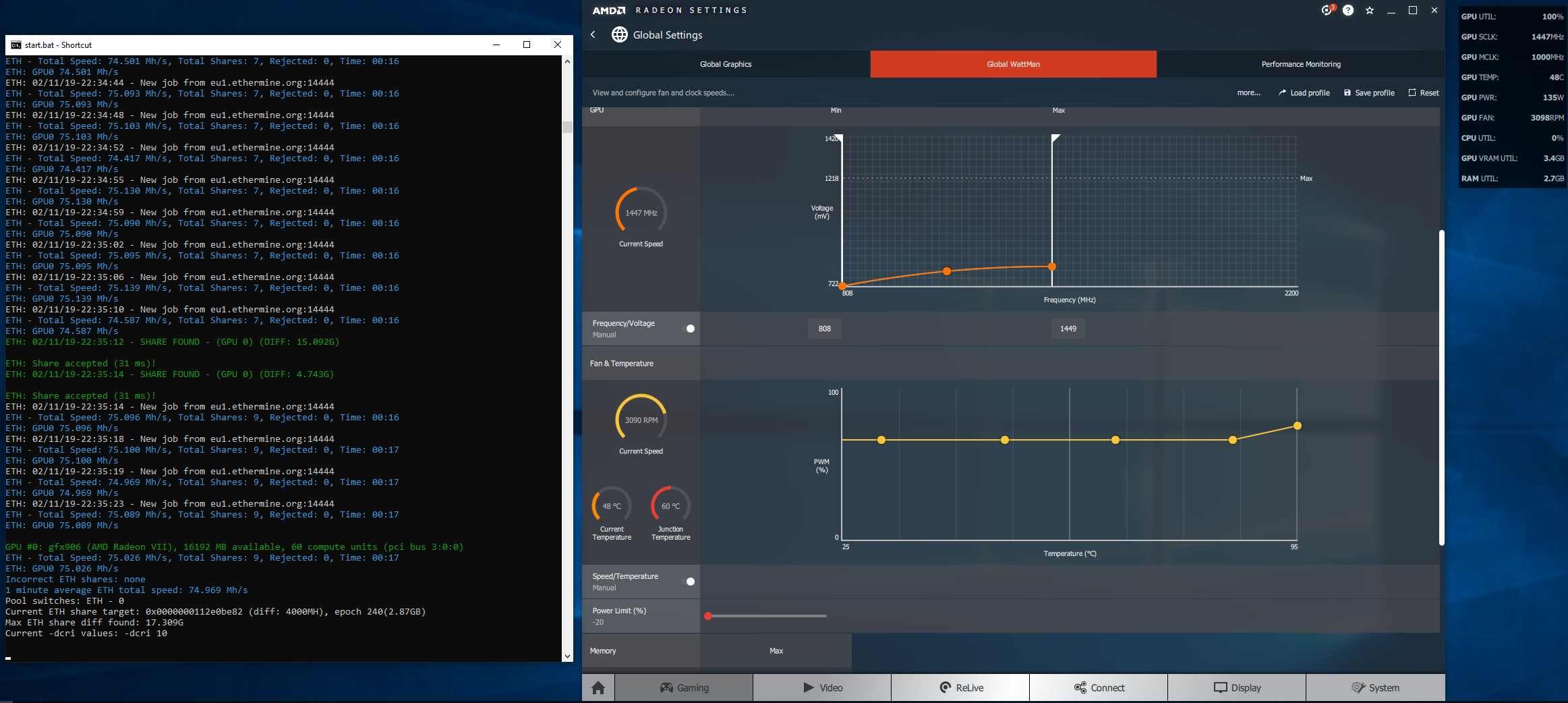This screenshot has height=703, width=1568.
Task: Open the System section
Action: click(1376, 687)
